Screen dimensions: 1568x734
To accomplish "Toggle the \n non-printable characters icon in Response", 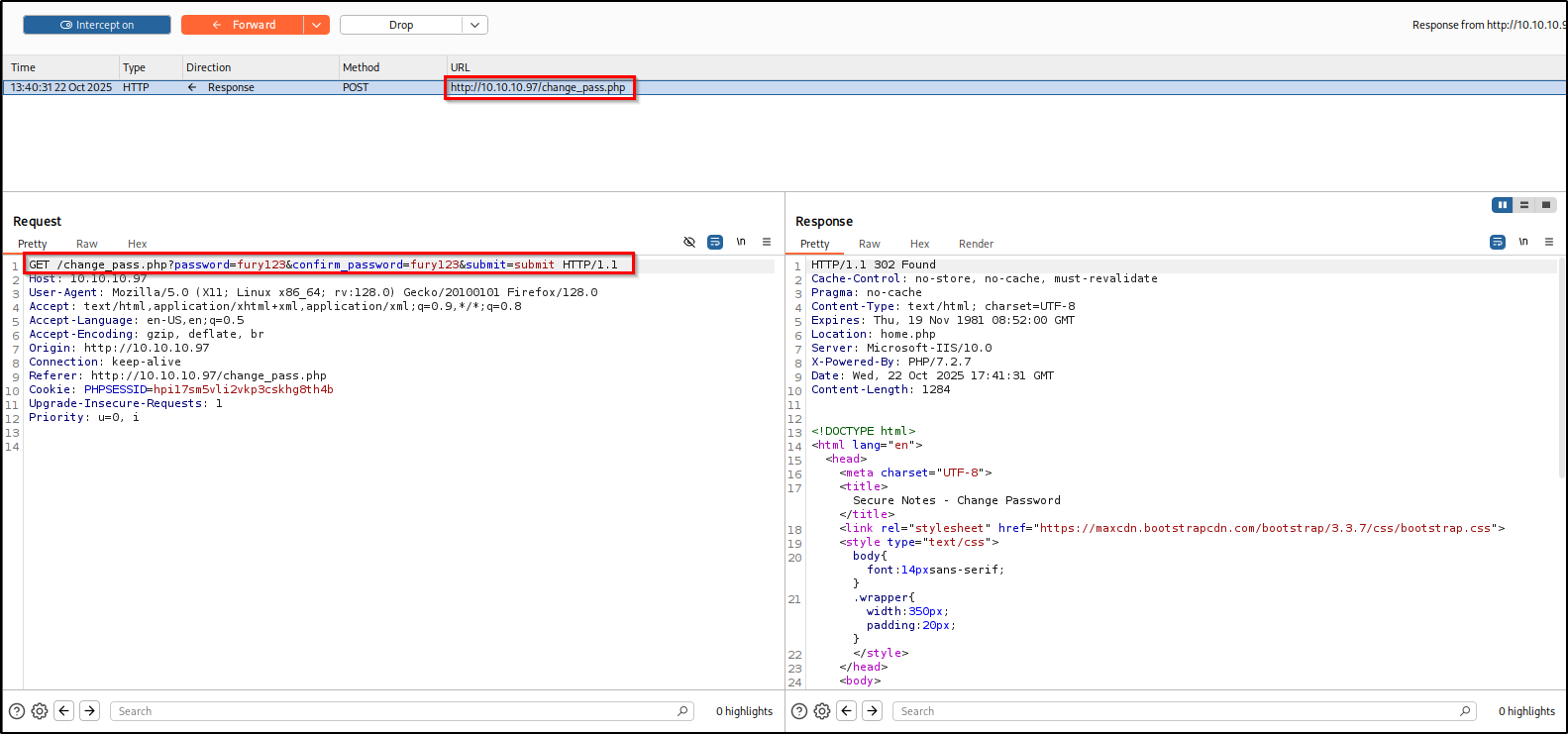I will (x=1523, y=242).
